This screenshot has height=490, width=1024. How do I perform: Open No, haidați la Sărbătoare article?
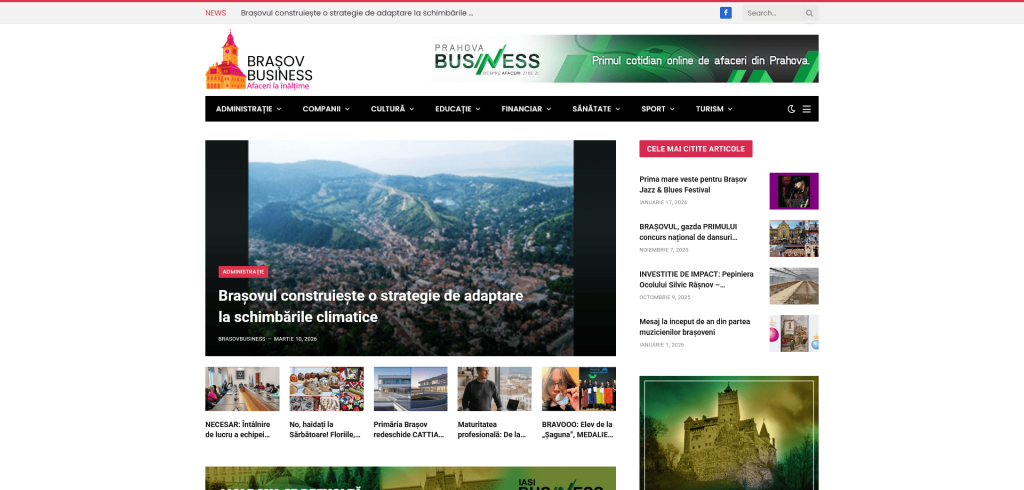tap(327, 429)
